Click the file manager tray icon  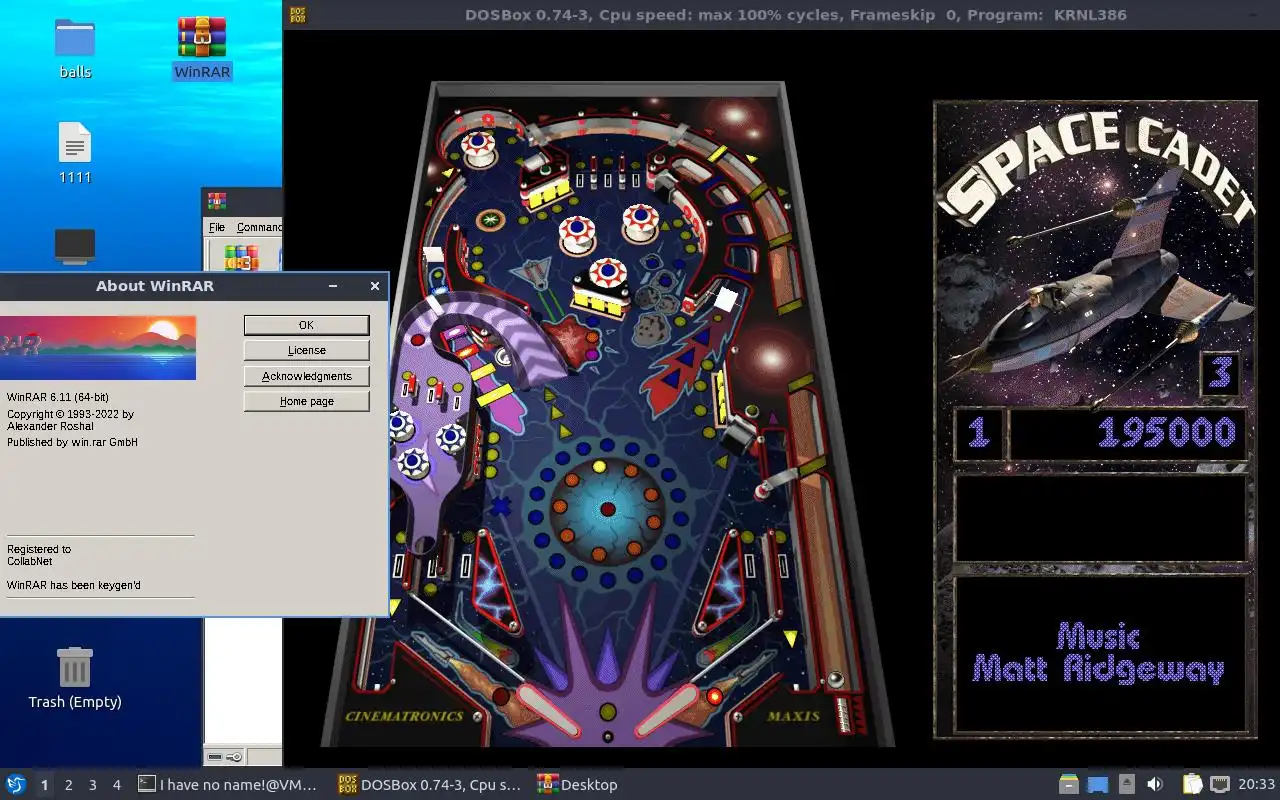tap(1069, 785)
